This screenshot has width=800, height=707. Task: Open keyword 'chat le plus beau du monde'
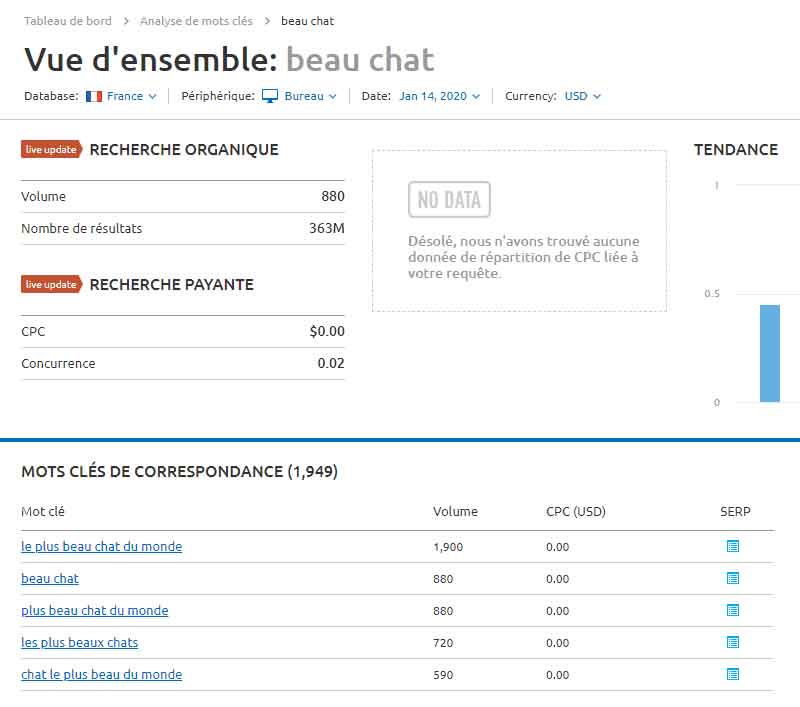coord(102,674)
